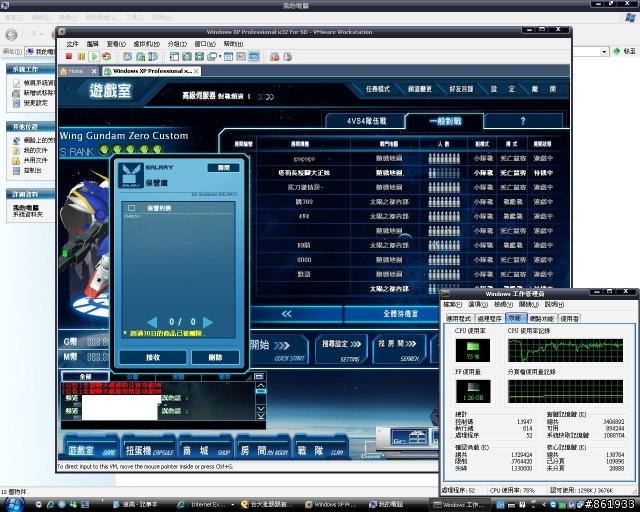Go to previous page arrow in storage list

tap(152, 322)
